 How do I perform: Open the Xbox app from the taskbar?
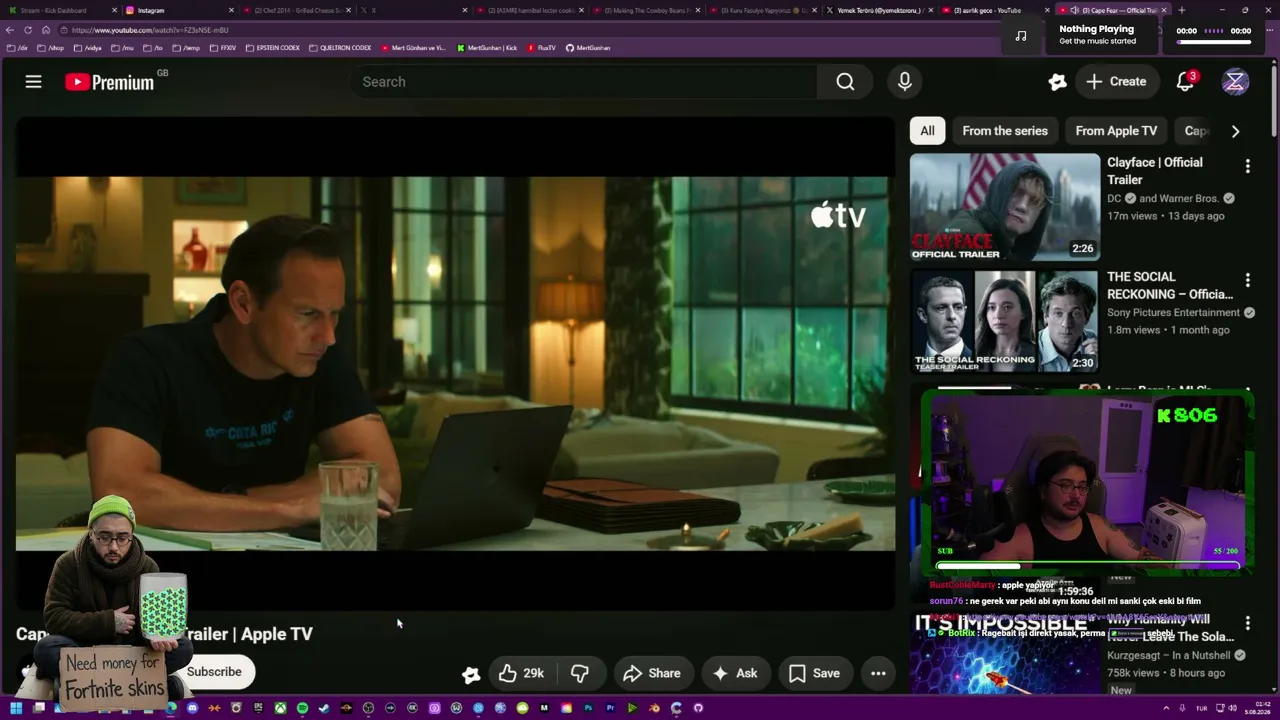(x=280, y=708)
